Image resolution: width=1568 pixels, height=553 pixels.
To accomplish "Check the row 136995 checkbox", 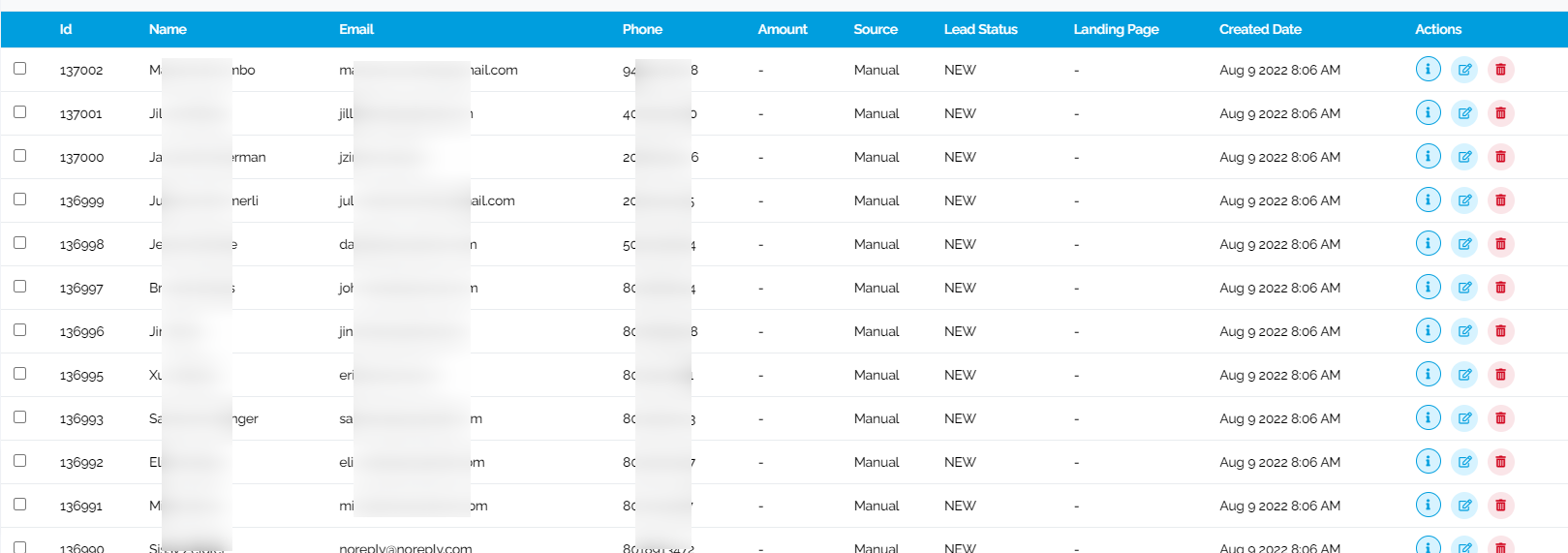I will [x=19, y=374].
